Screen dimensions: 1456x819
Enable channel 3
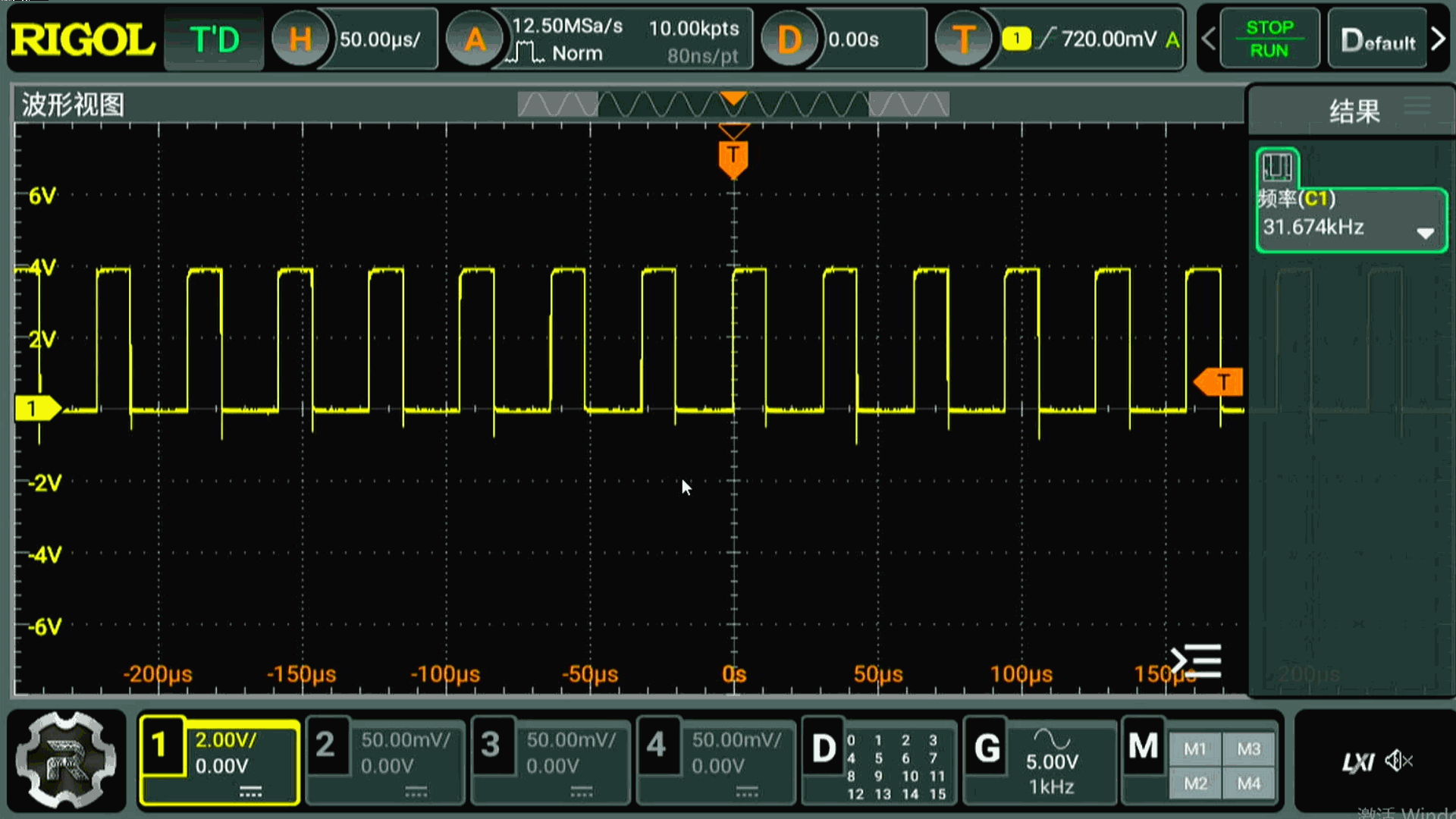(x=491, y=746)
